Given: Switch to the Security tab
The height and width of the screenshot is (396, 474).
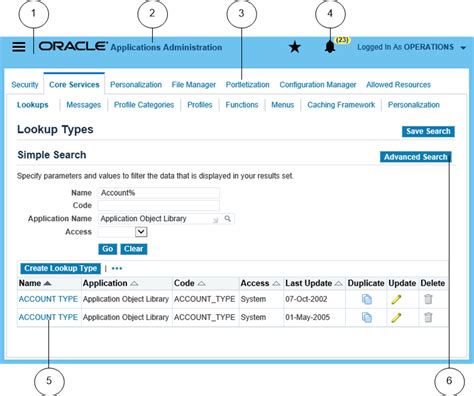Looking at the screenshot, I should [x=25, y=85].
